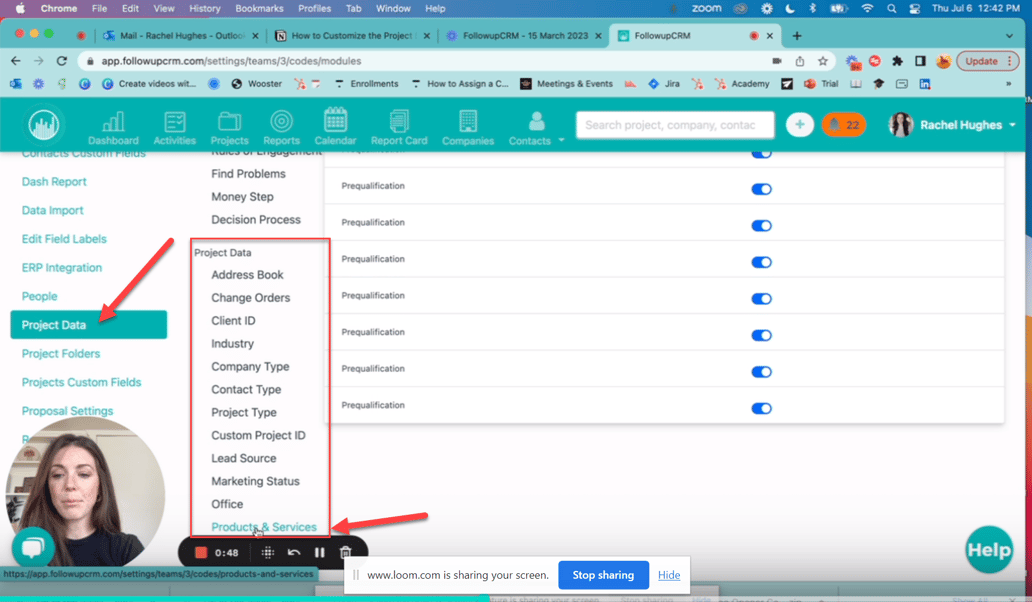The height and width of the screenshot is (602, 1032).
Task: Click the project search input field
Action: (x=675, y=124)
